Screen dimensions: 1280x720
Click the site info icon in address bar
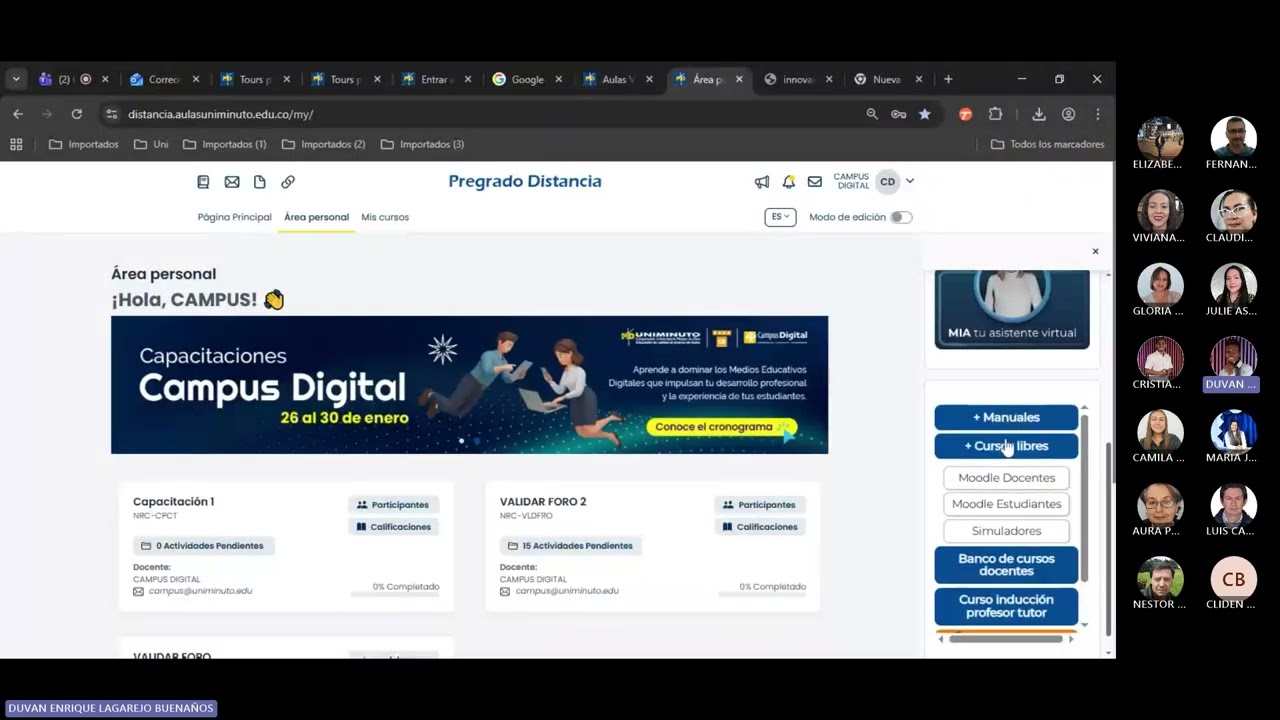point(111,114)
